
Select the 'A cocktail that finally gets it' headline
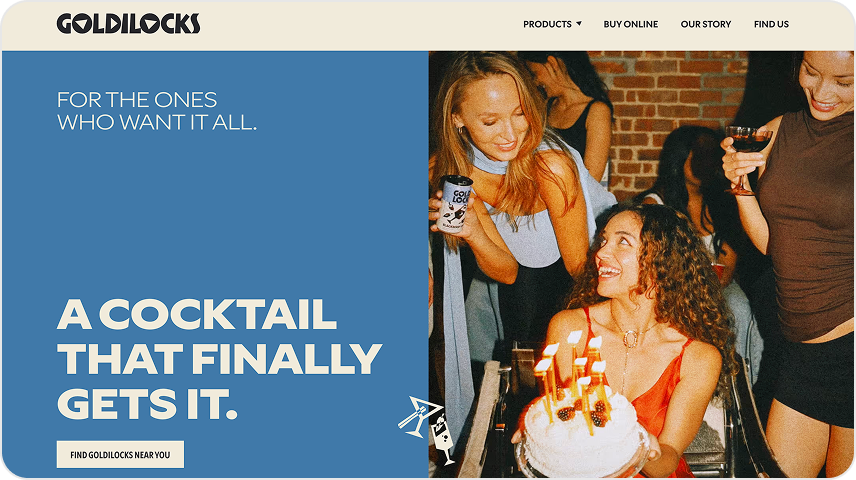219,359
